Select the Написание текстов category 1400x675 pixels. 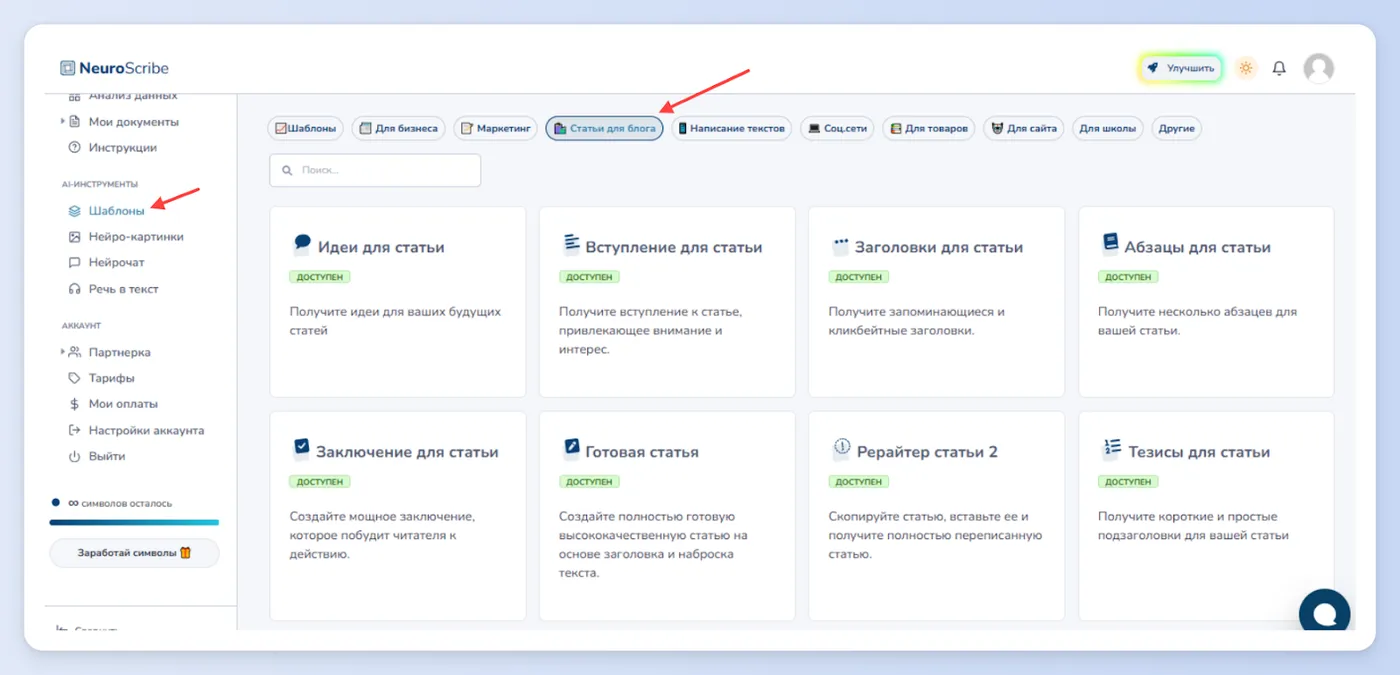click(731, 128)
